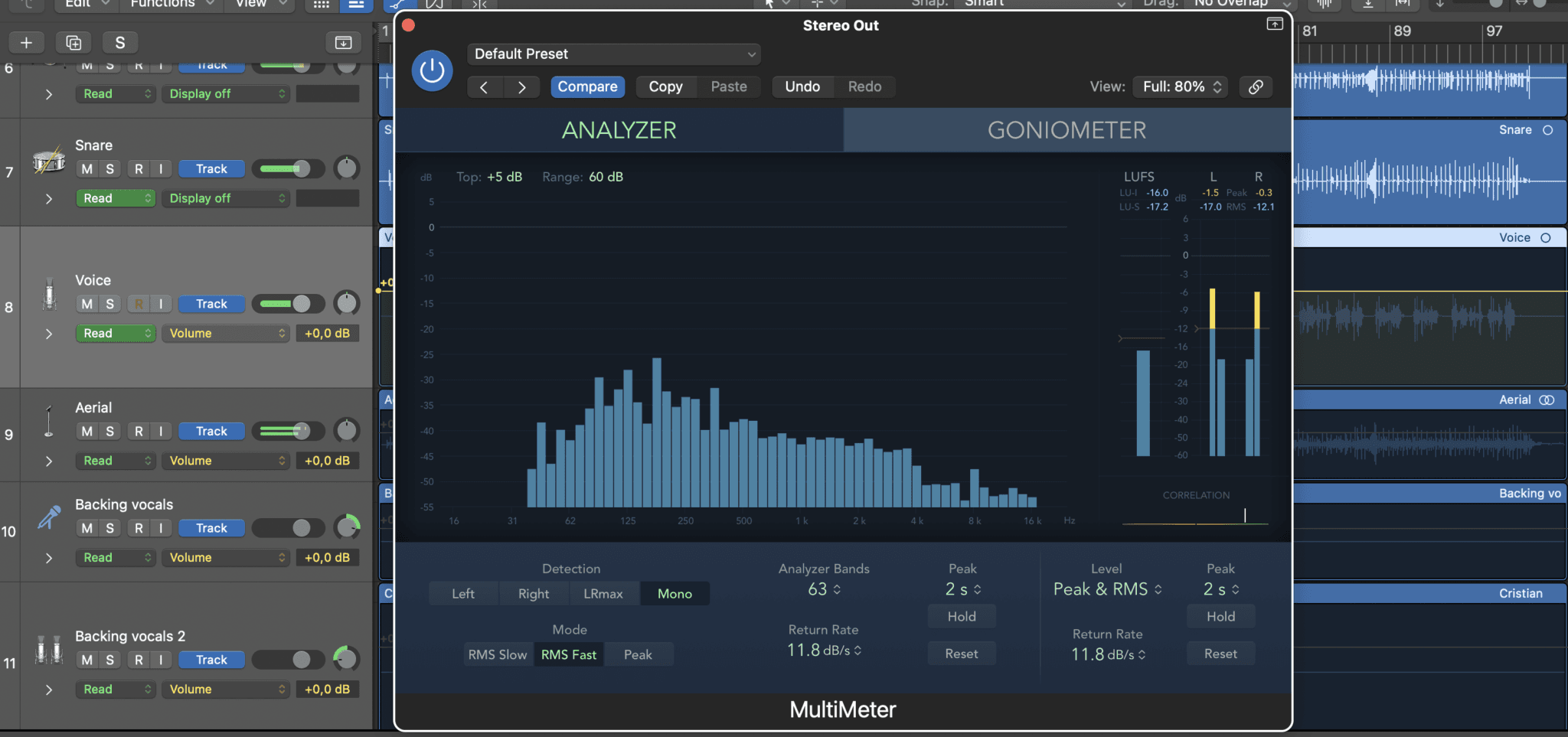This screenshot has height=737, width=1568.
Task: Open the Read automation dropdown on Snare
Action: coord(116,197)
